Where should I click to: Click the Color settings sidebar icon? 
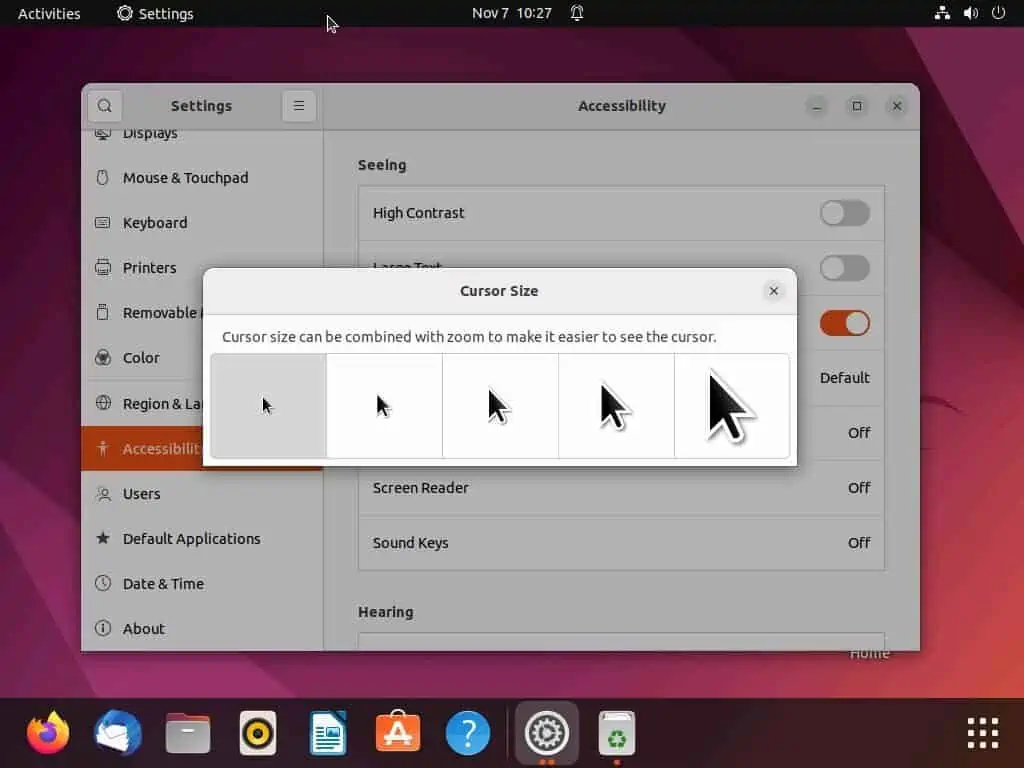click(102, 357)
